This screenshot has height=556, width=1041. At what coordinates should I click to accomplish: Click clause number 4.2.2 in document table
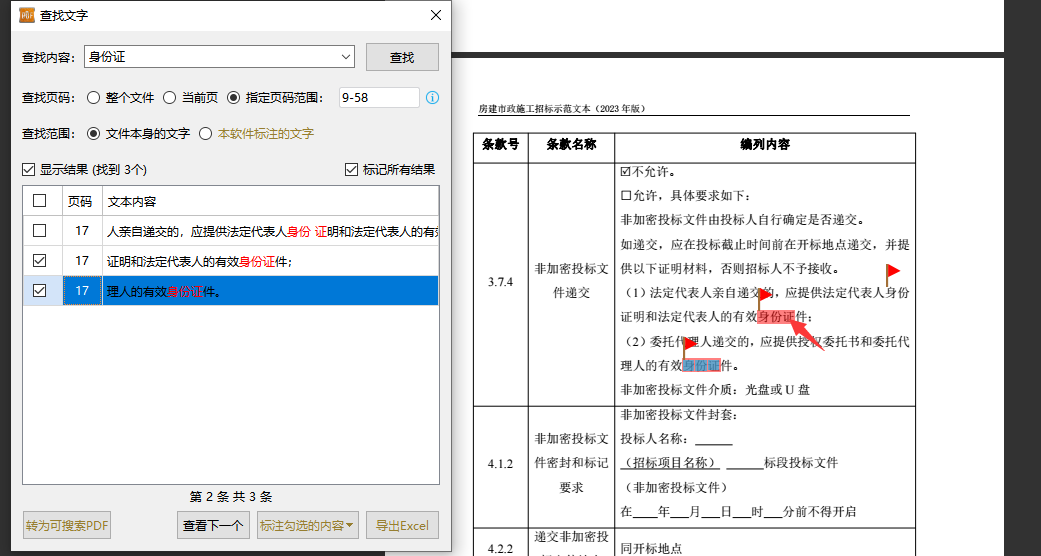tap(501, 549)
